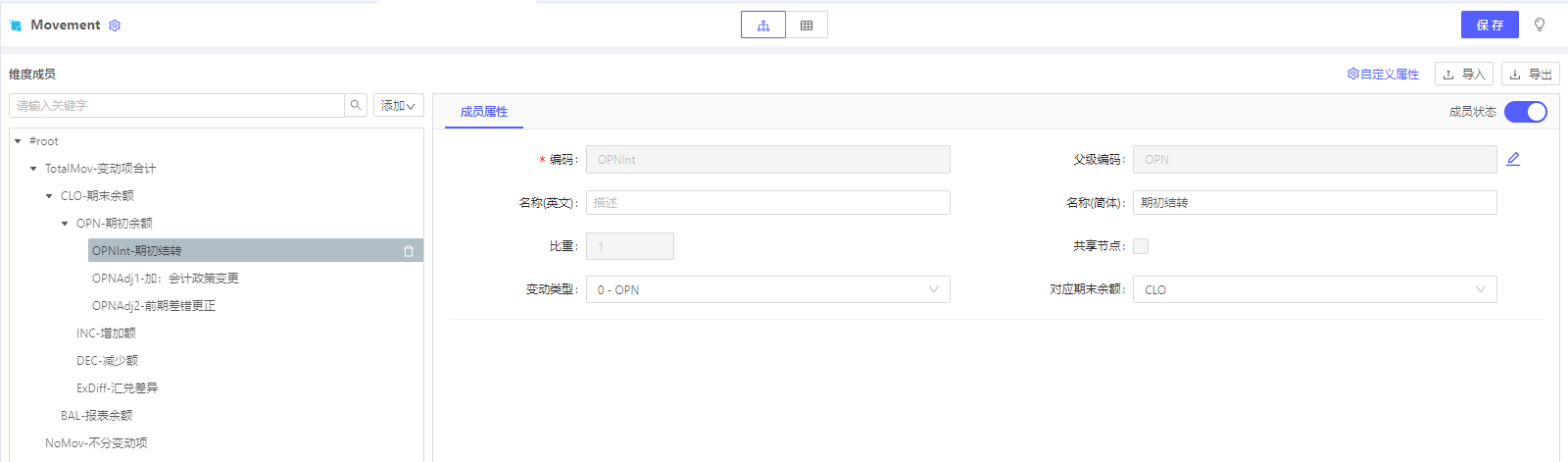This screenshot has width=1568, height=462.
Task: Click the 导出 export button
Action: pos(1530,75)
